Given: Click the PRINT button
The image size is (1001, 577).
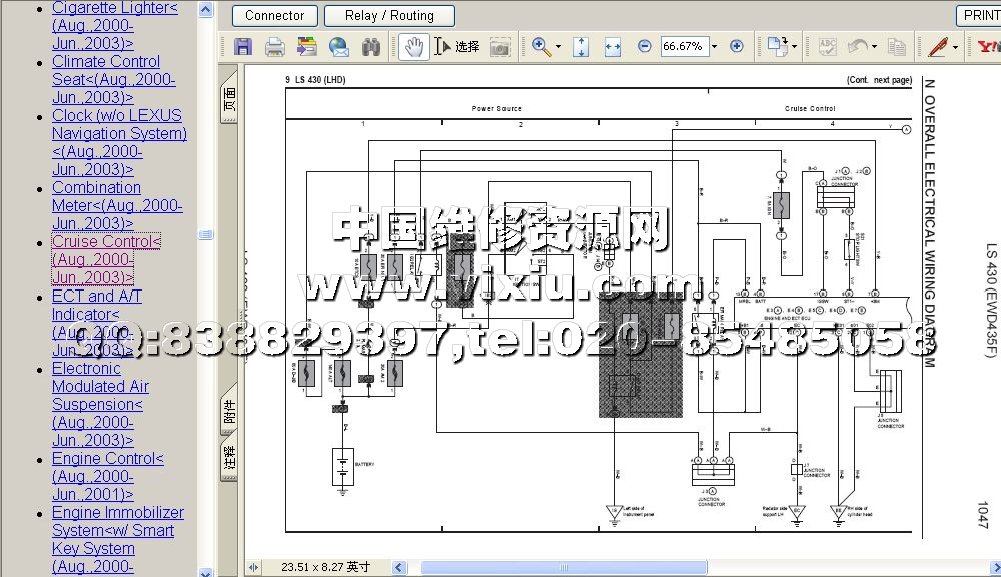Looking at the screenshot, I should tap(979, 16).
